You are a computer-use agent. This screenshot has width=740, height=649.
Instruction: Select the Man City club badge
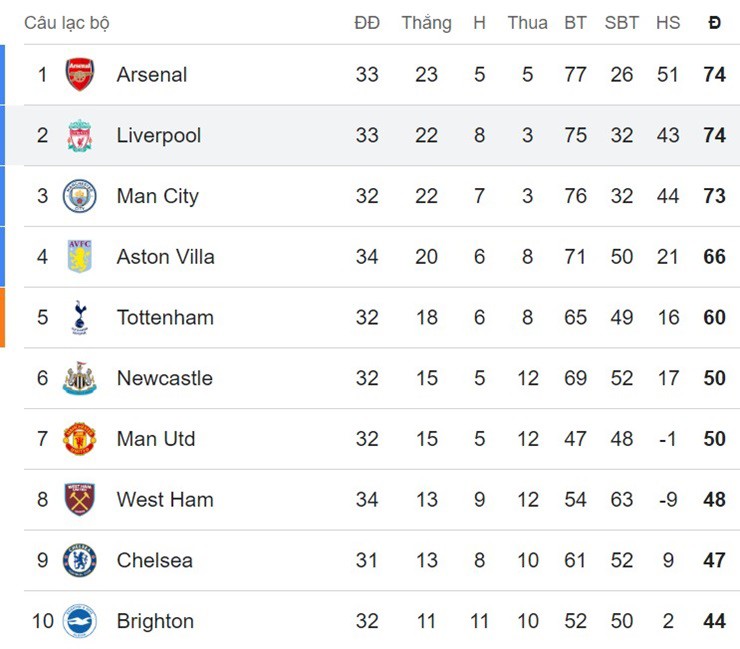coord(80,196)
